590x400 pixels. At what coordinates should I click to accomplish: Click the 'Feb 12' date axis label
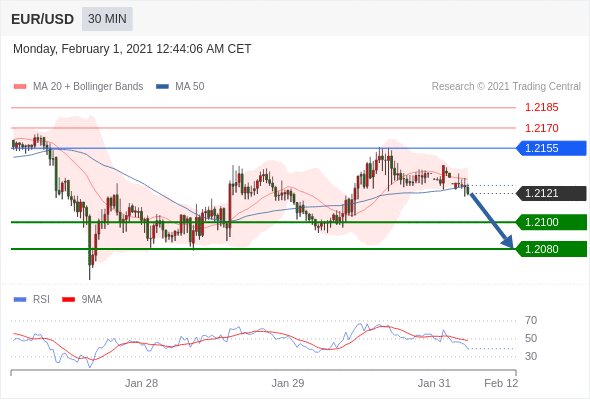501,383
